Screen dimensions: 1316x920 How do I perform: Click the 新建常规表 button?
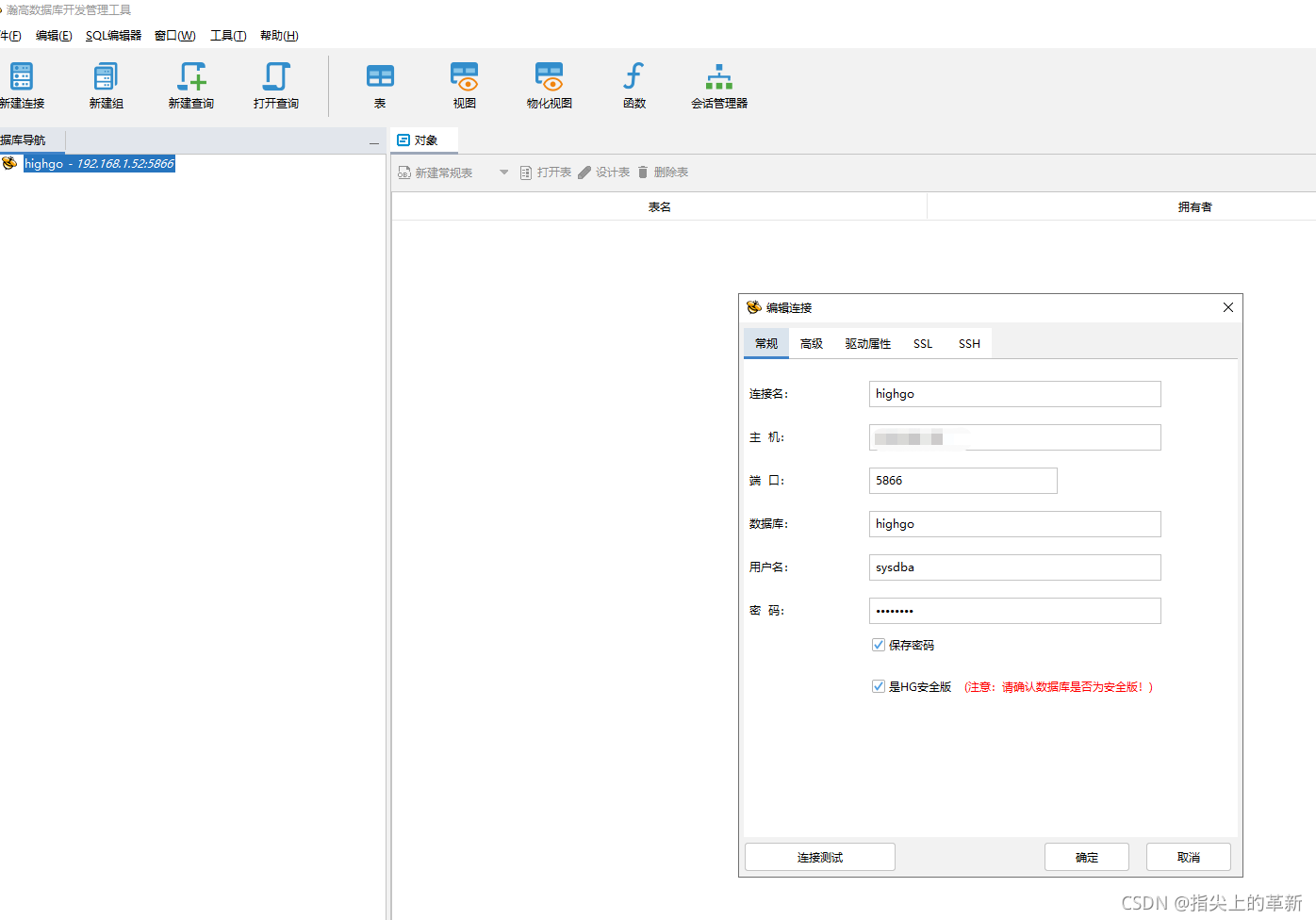(436, 172)
